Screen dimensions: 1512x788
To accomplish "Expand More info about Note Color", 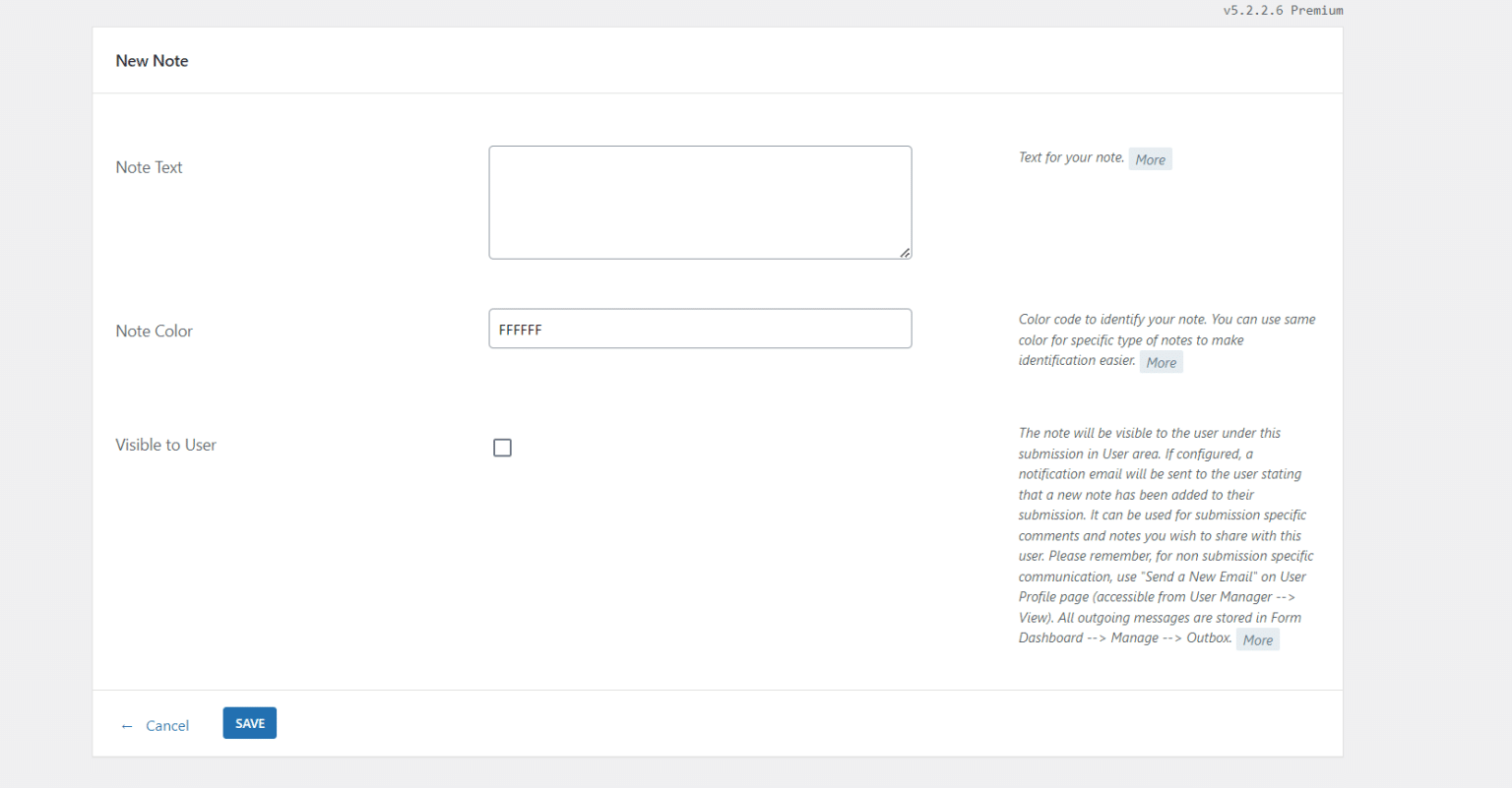I will (x=1161, y=361).
